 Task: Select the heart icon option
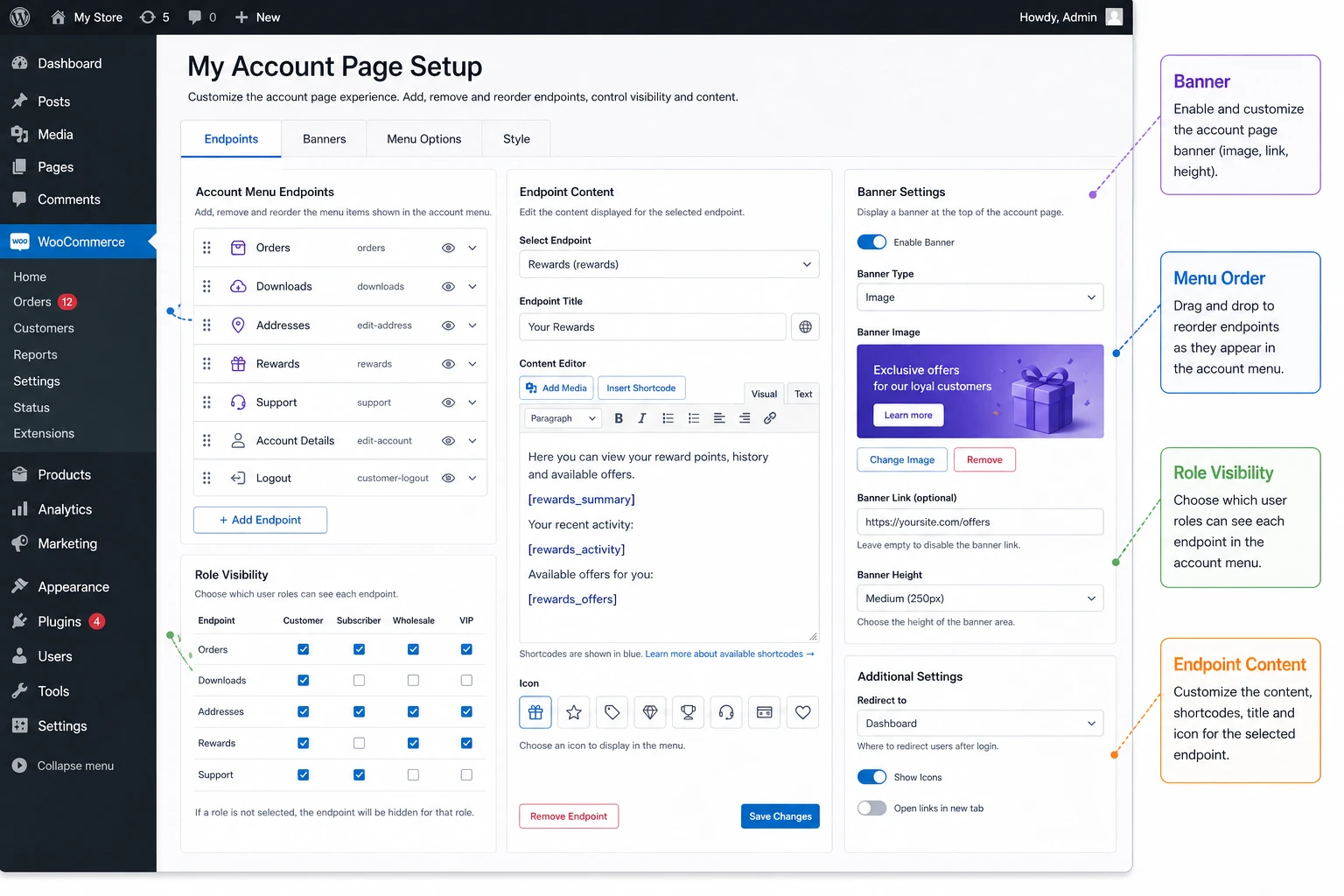point(803,712)
